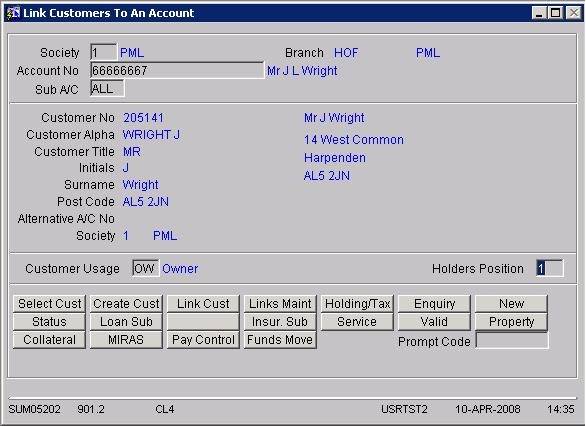The image size is (586, 426).
Task: Click the Account No input field
Action: pyautogui.click(x=177, y=70)
